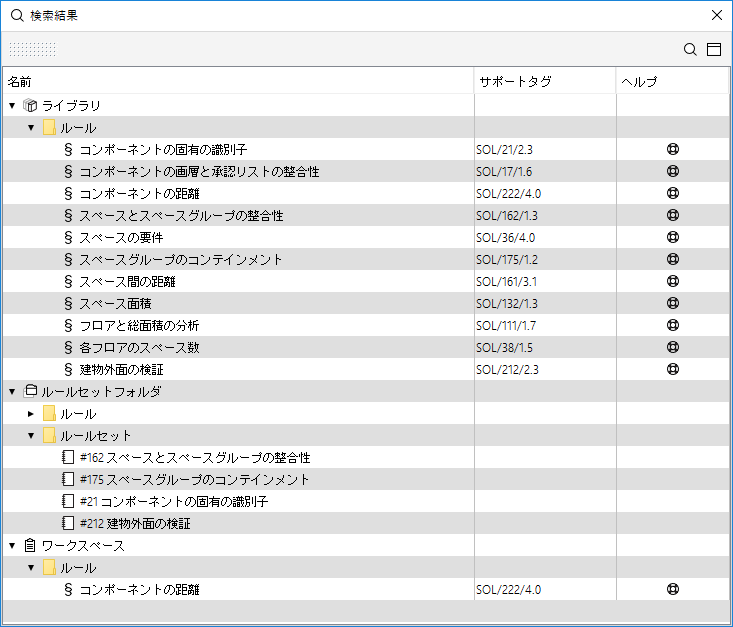
Task: Select ruleset #162 スペースとスペースグループの整合性
Action: click(x=195, y=457)
